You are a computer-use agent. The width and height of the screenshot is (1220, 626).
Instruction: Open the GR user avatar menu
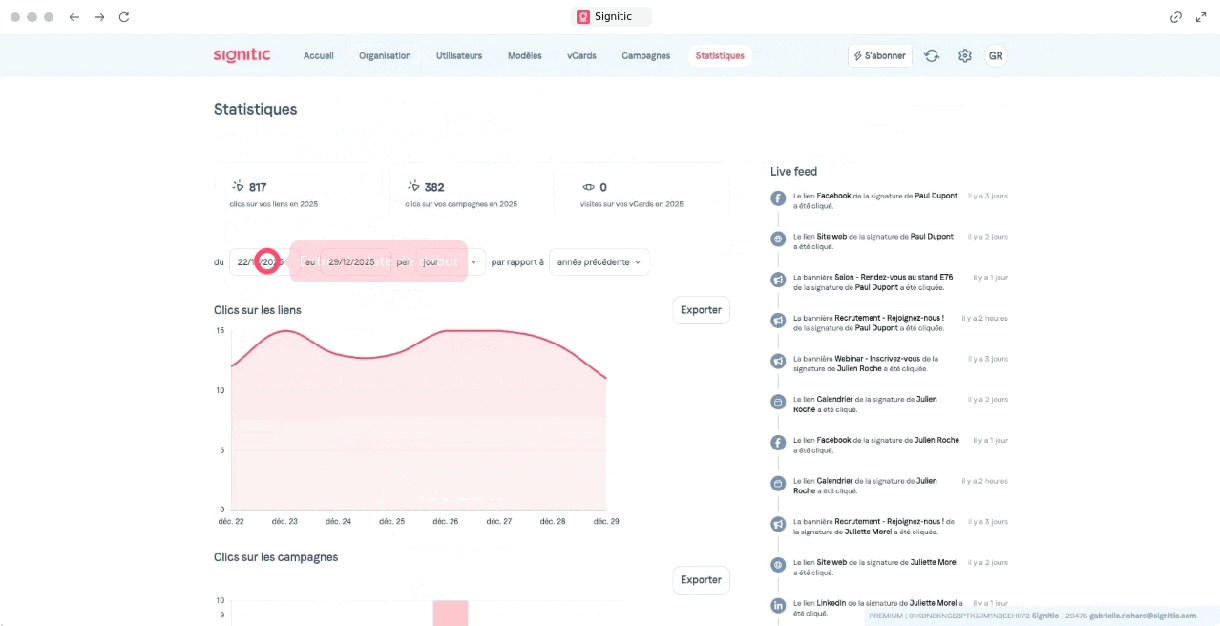click(x=995, y=56)
